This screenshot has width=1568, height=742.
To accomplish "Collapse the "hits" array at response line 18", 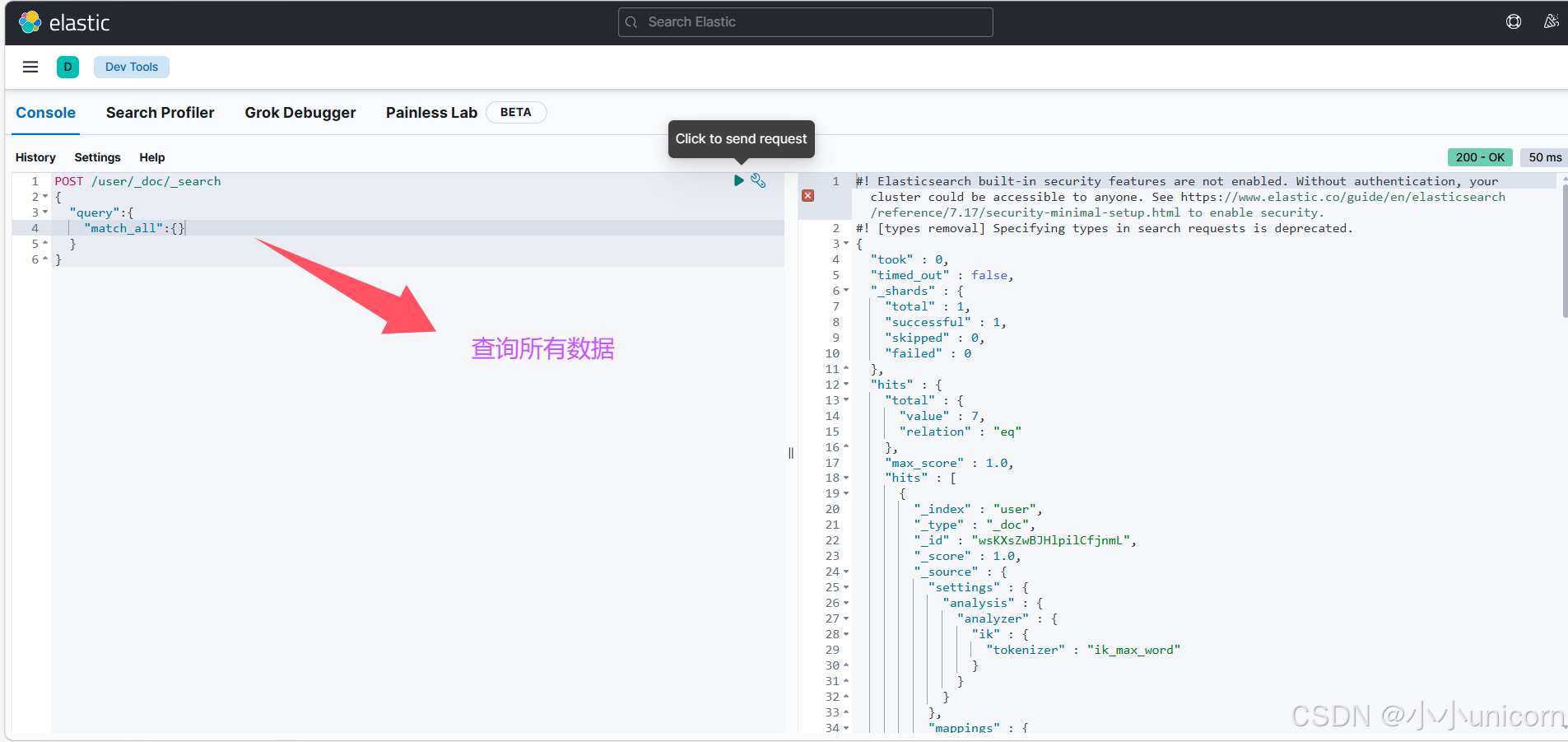I will click(846, 478).
